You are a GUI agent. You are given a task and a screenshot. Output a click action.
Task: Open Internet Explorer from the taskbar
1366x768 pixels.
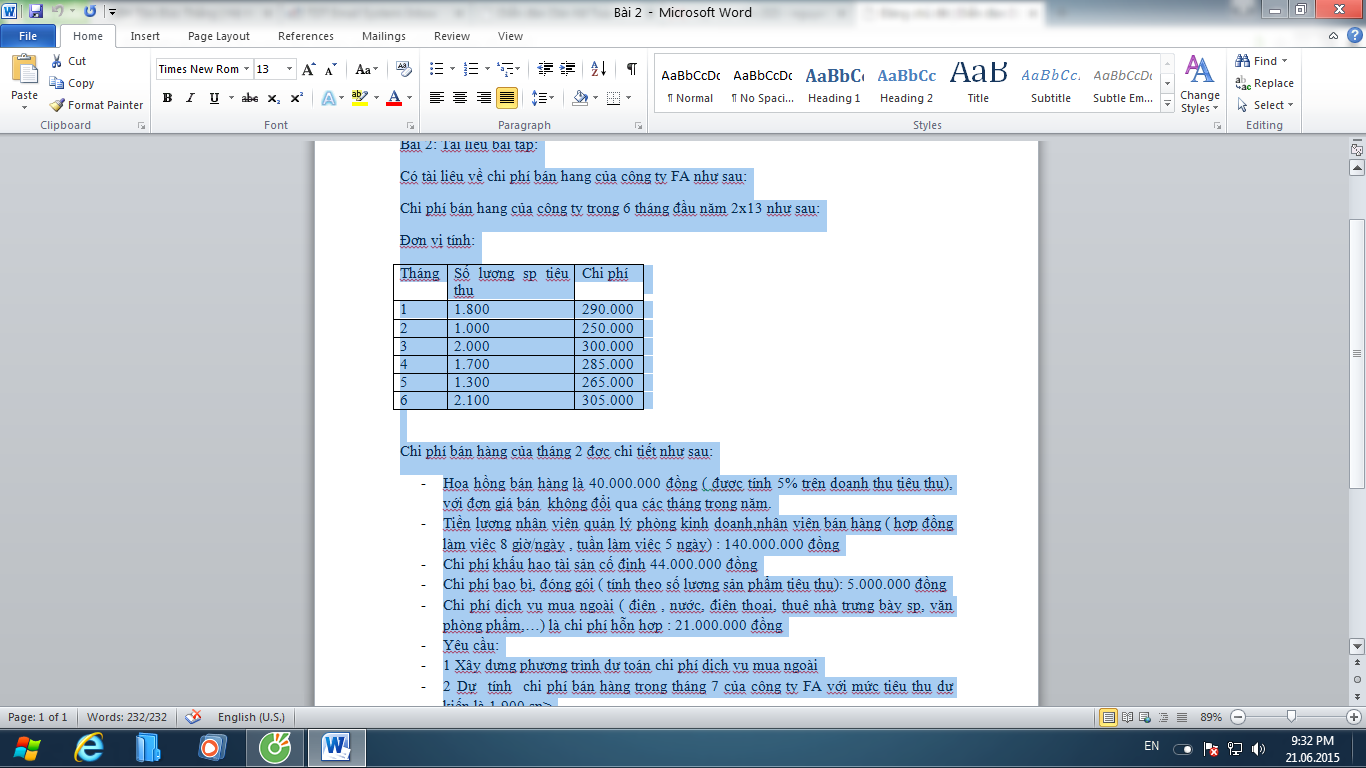[x=89, y=747]
